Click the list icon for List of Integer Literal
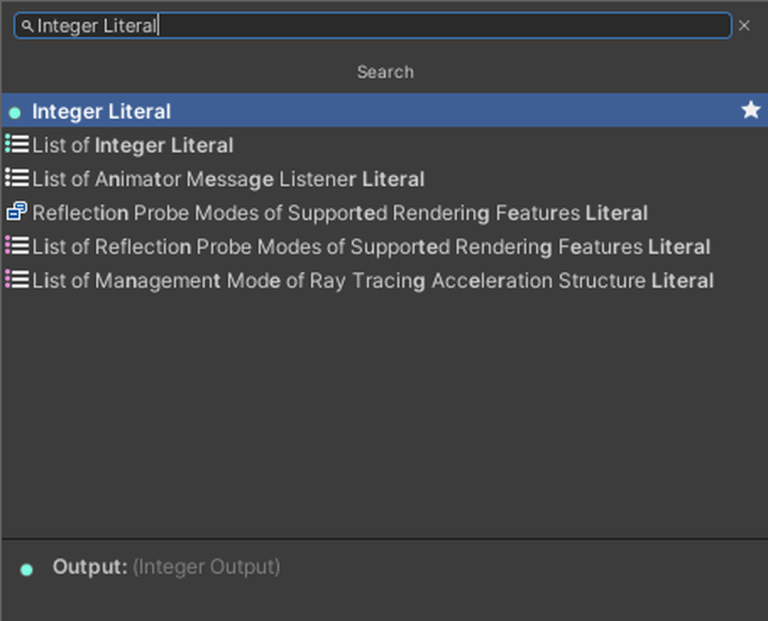 [16, 145]
